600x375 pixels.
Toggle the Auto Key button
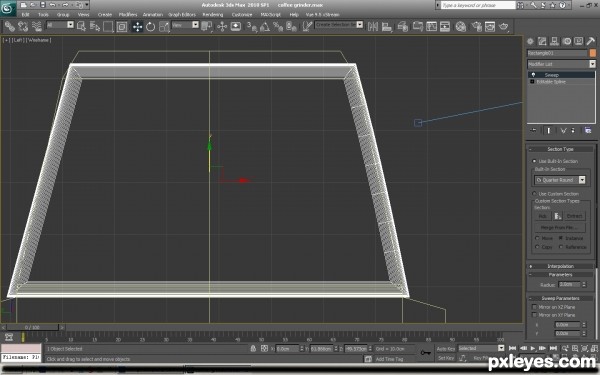pos(446,349)
